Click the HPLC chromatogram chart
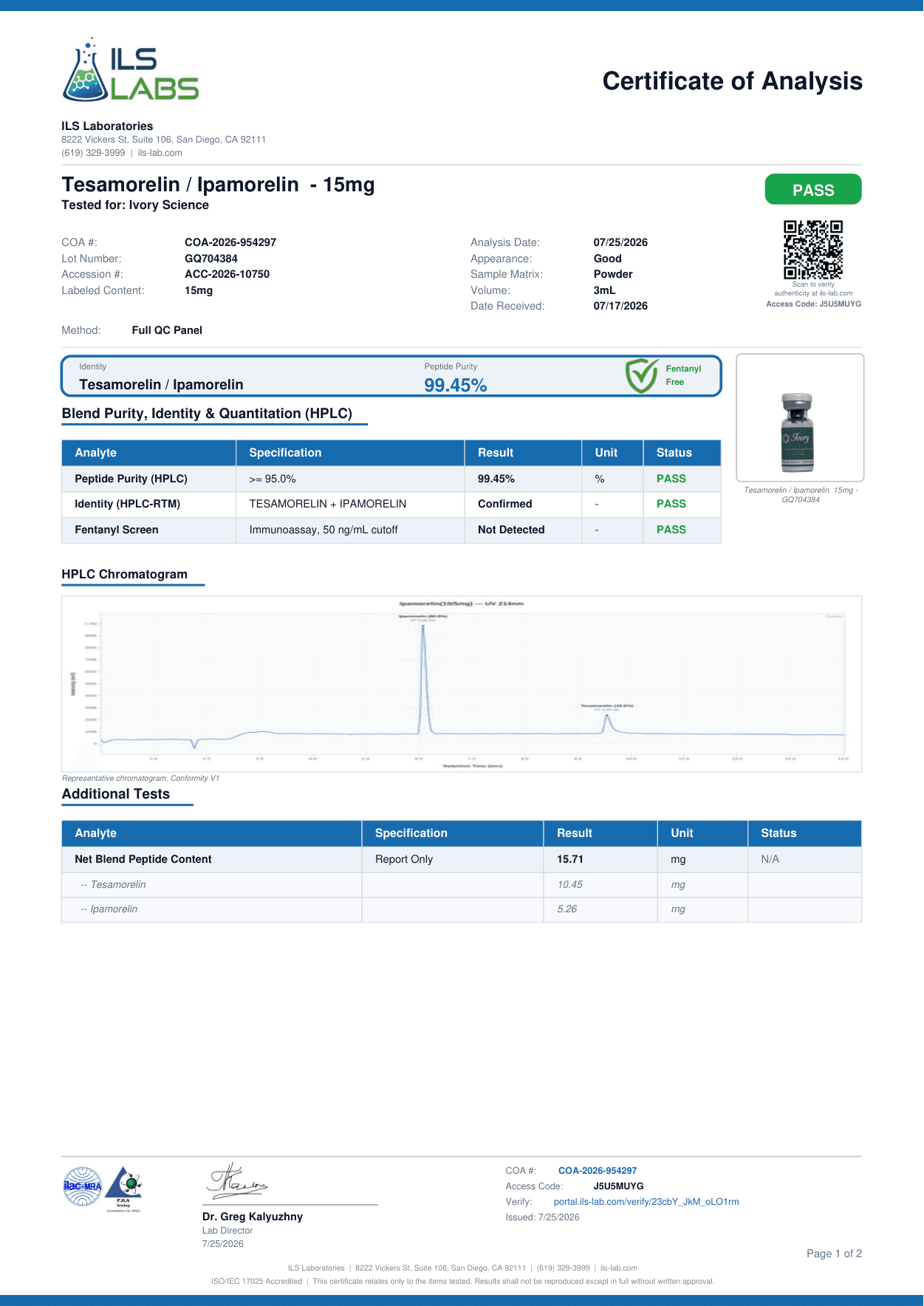This screenshot has height=1306, width=924. [x=462, y=684]
